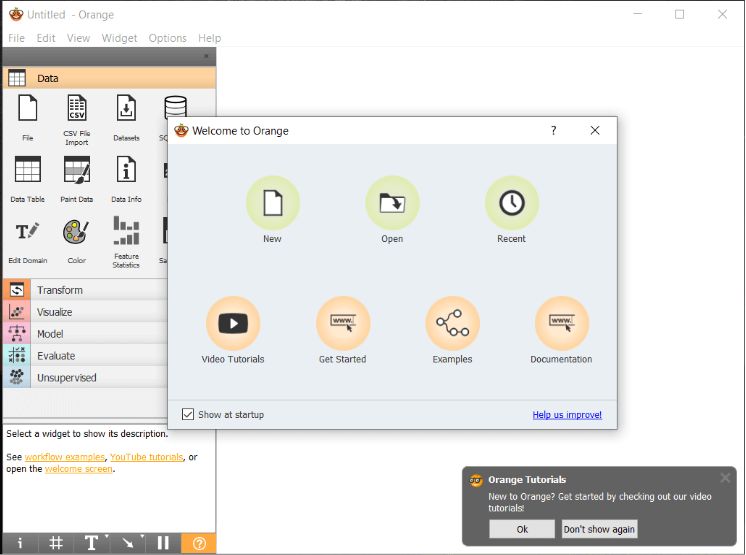This screenshot has width=746, height=555.
Task: Open Video Tutorials from Welcome dialog
Action: (x=233, y=330)
